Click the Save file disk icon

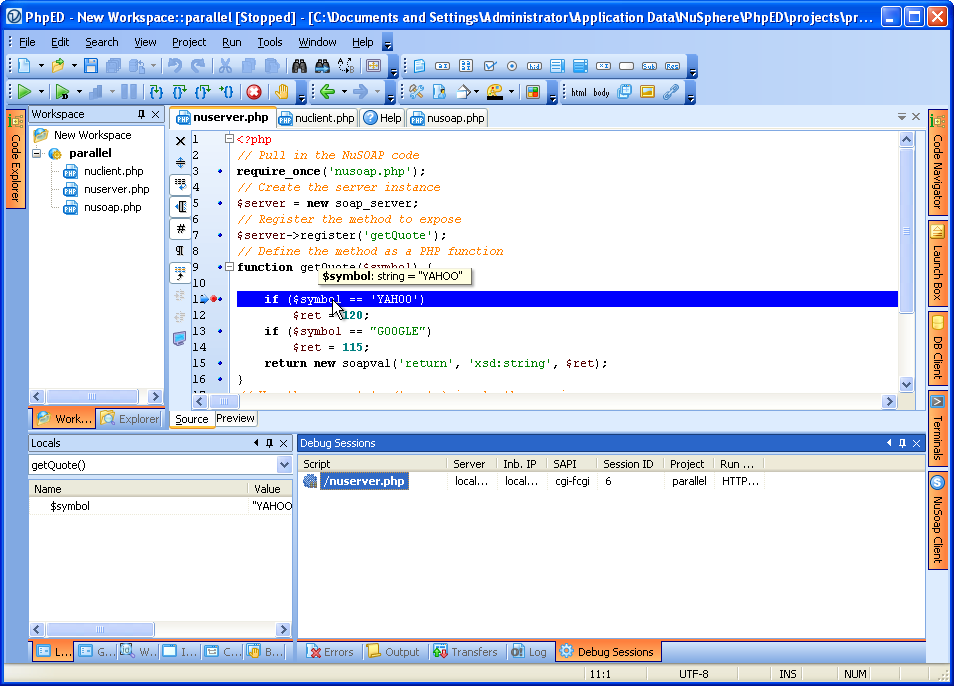(x=91, y=66)
